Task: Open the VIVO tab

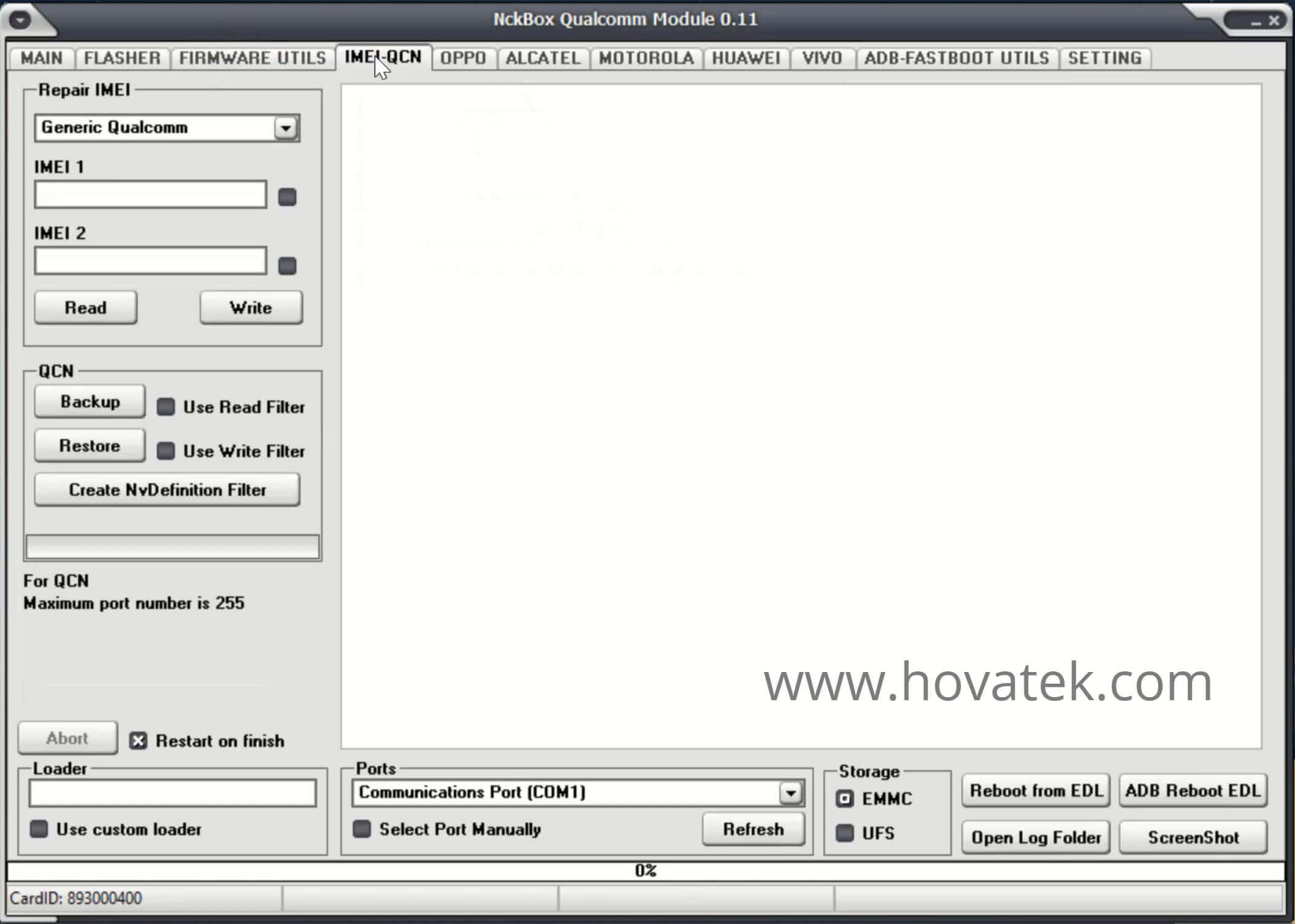Action: pos(822,58)
